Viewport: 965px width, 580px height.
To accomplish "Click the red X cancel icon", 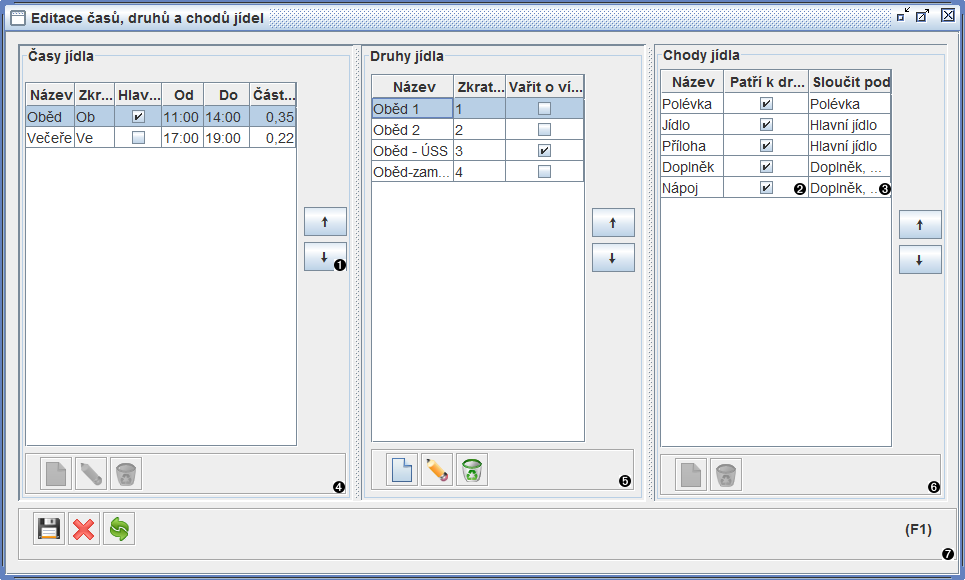I will 84,529.
